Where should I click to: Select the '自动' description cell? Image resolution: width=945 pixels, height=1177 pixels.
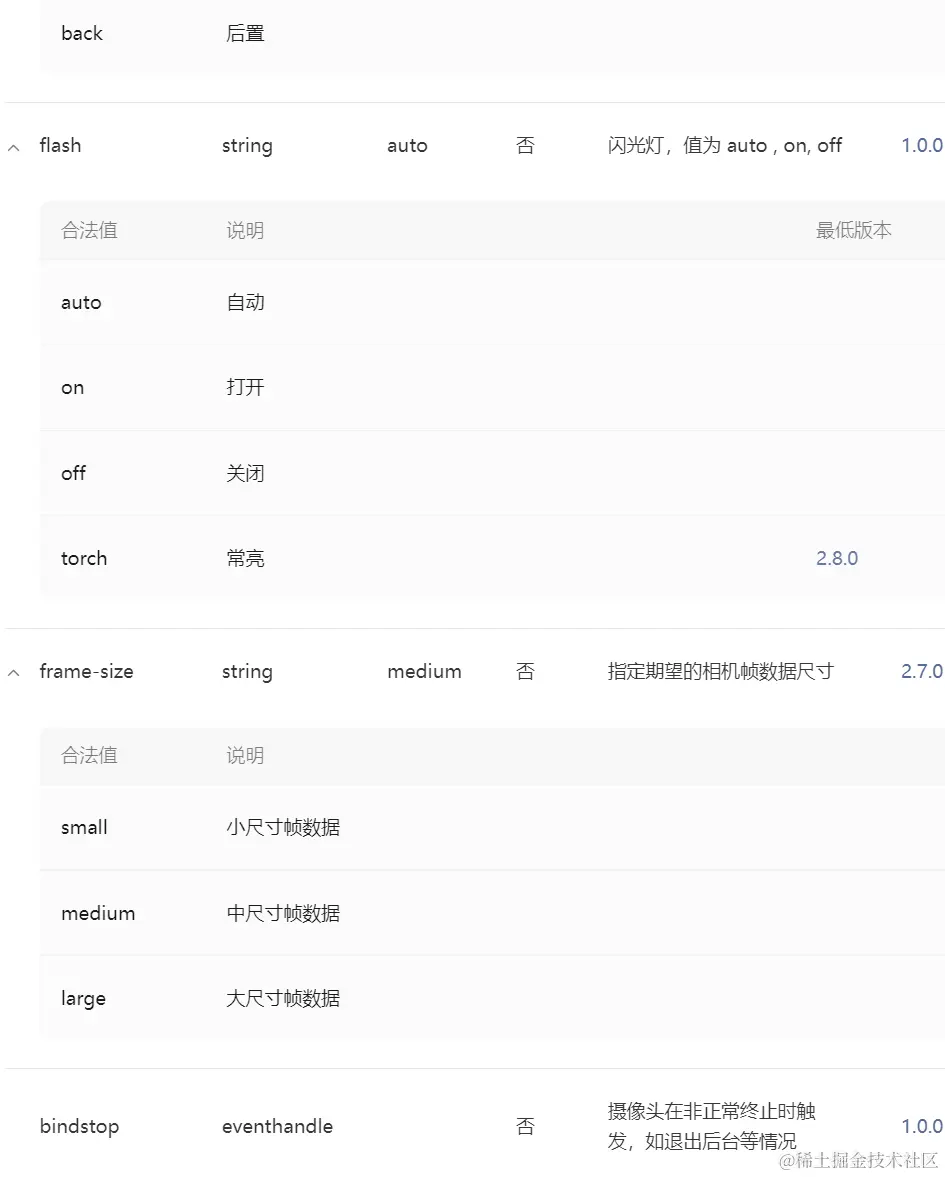[x=245, y=303]
